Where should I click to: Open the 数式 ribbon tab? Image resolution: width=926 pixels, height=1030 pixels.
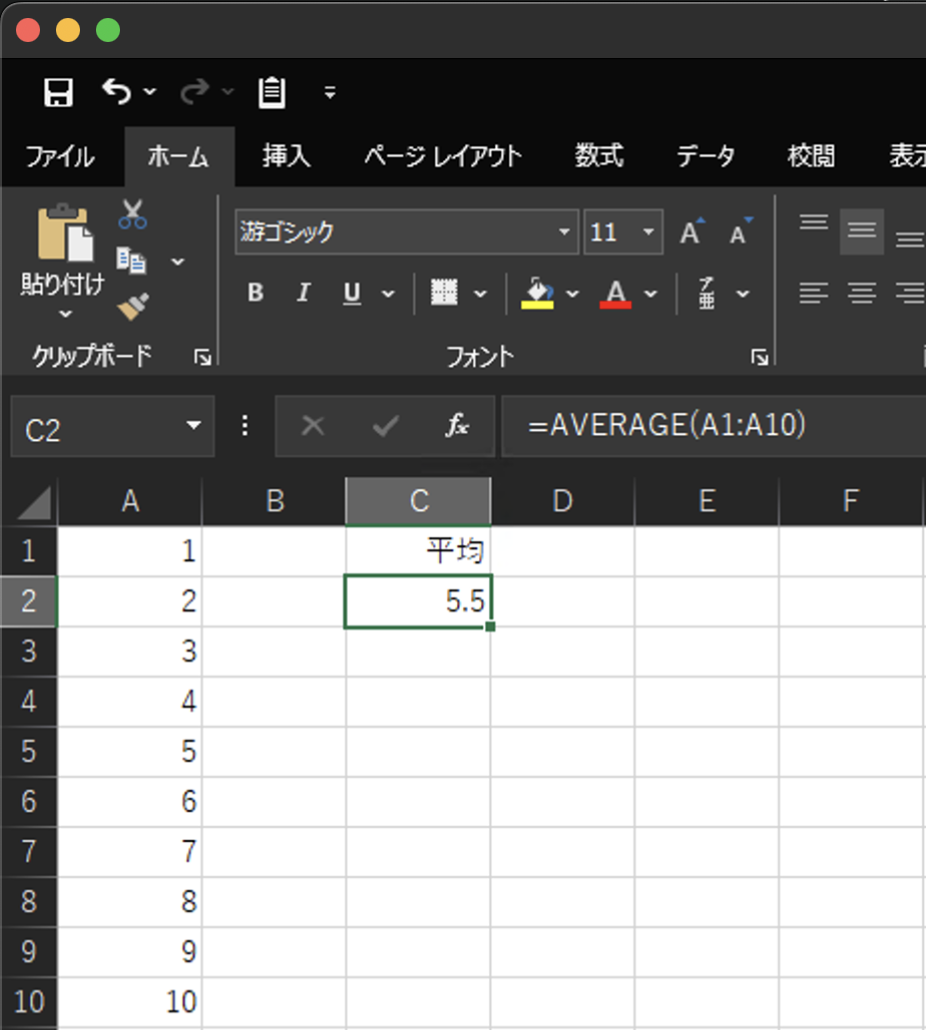599,156
